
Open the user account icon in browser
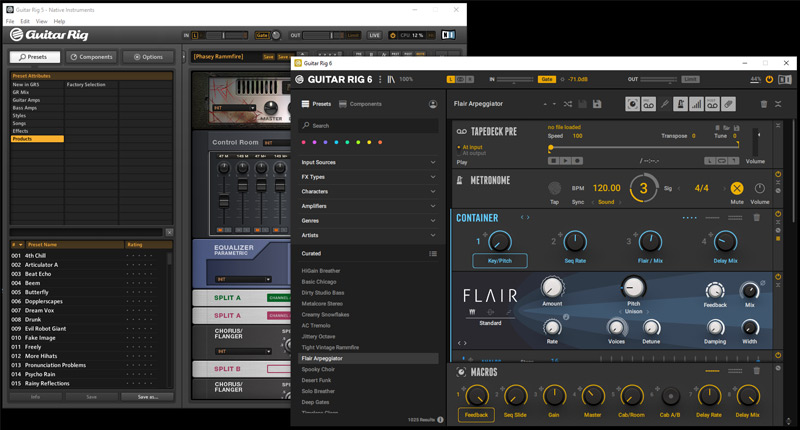click(x=432, y=104)
